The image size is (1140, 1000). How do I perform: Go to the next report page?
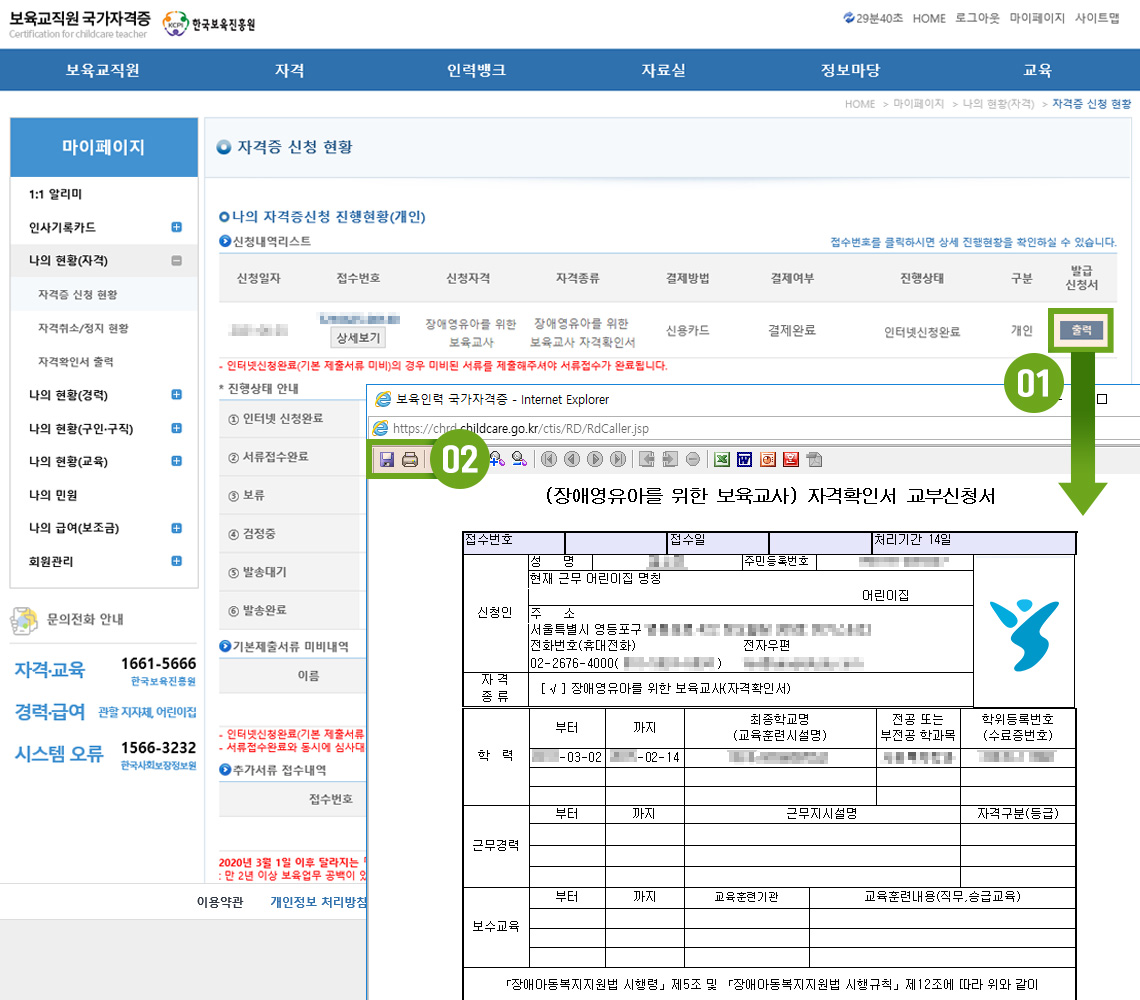595,459
